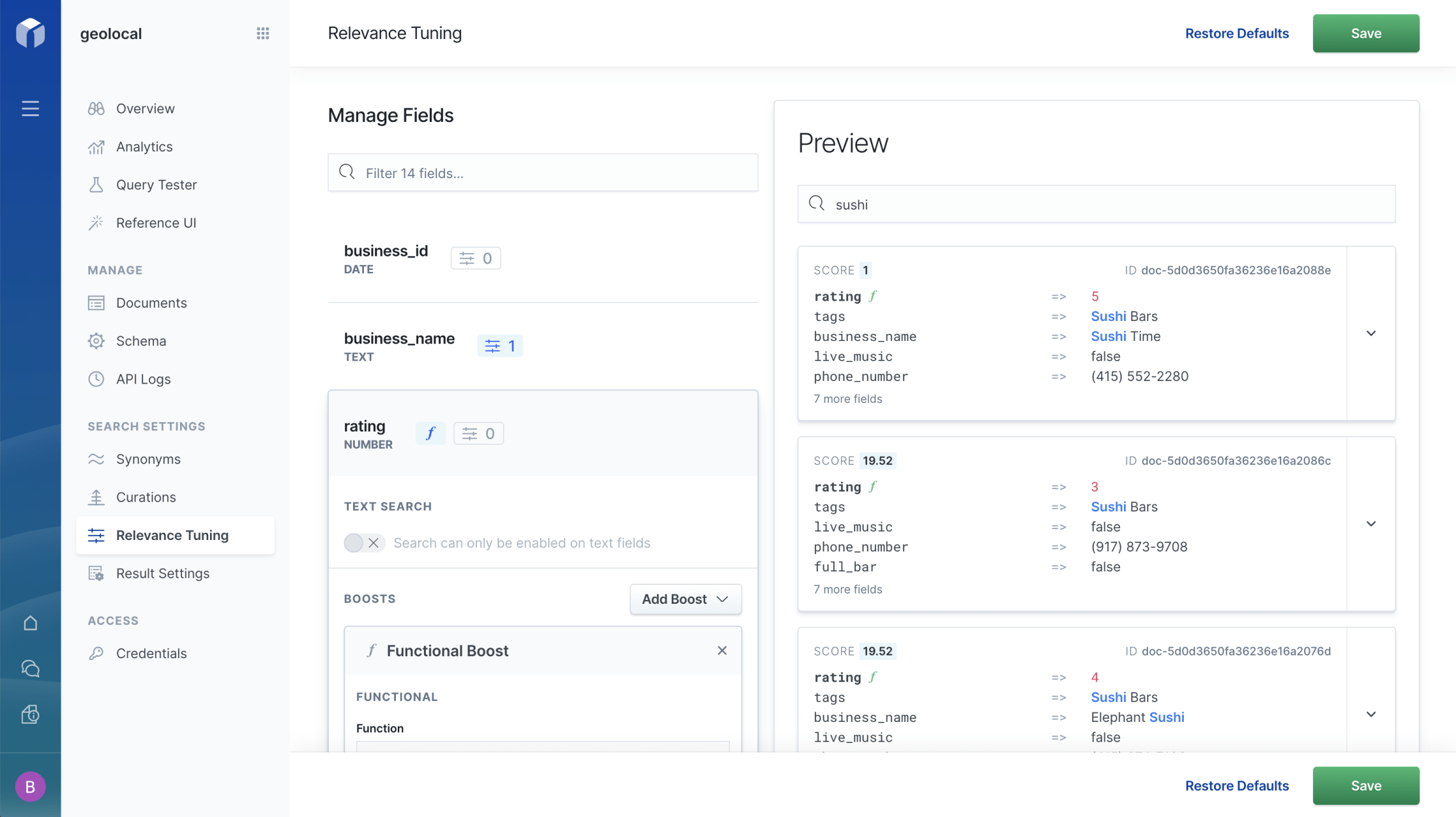
Task: Click the Synonyms sidebar icon
Action: pyautogui.click(x=96, y=458)
